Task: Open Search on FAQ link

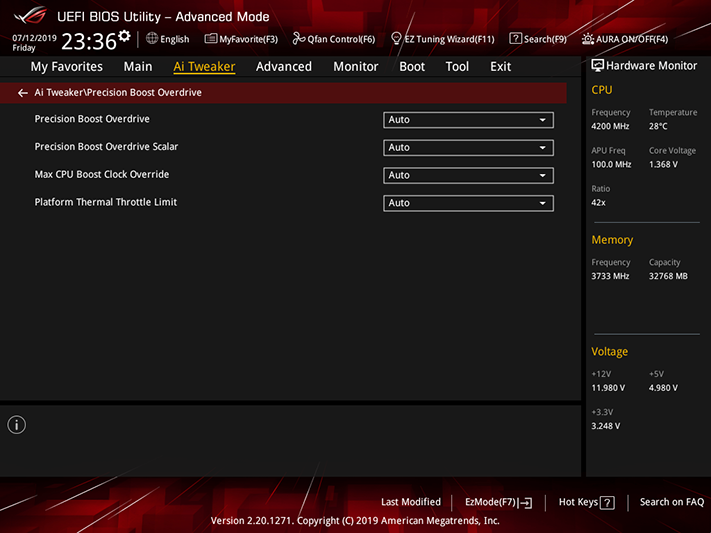Action: 672,502
